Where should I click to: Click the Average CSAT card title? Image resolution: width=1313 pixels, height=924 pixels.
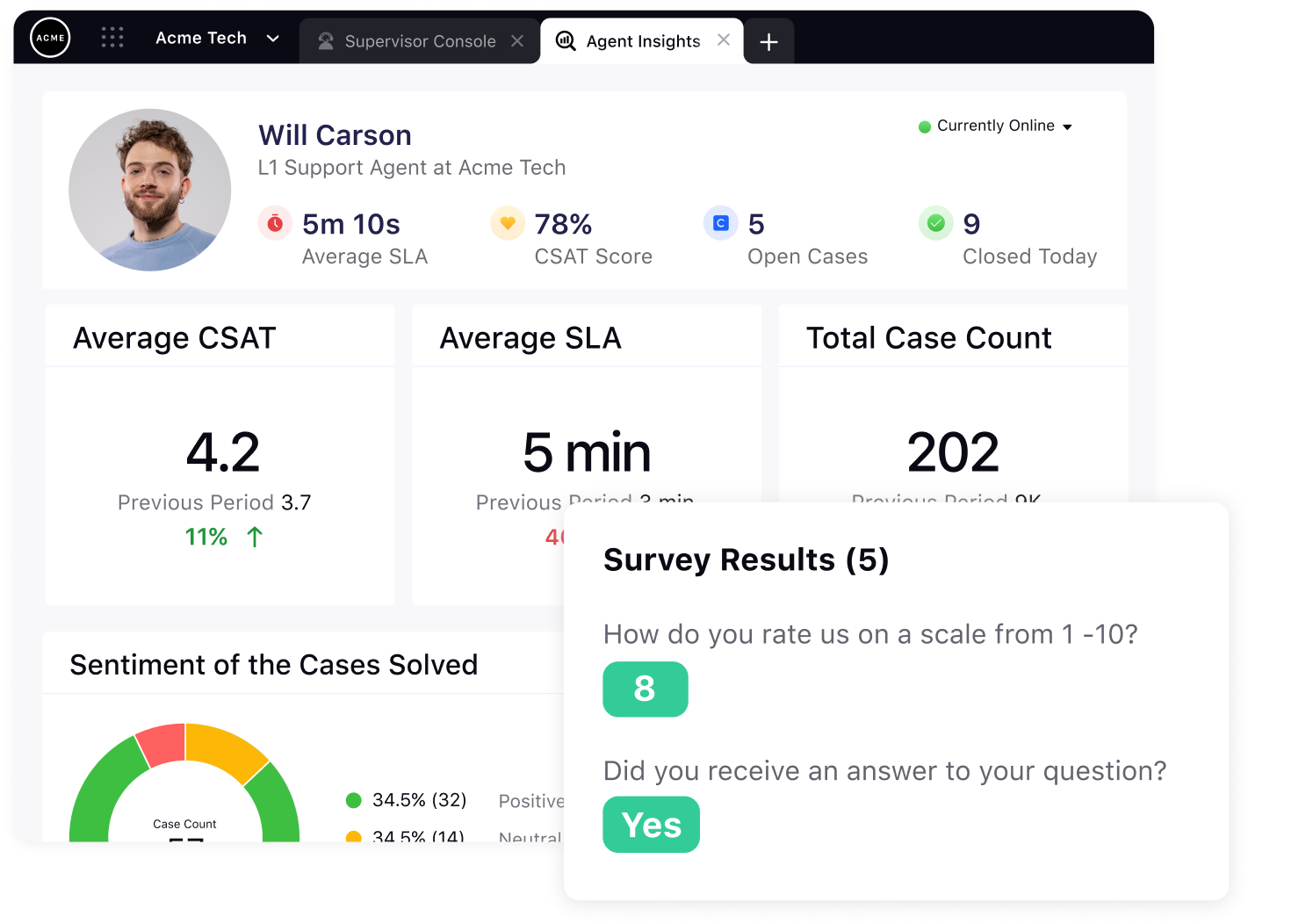(175, 338)
